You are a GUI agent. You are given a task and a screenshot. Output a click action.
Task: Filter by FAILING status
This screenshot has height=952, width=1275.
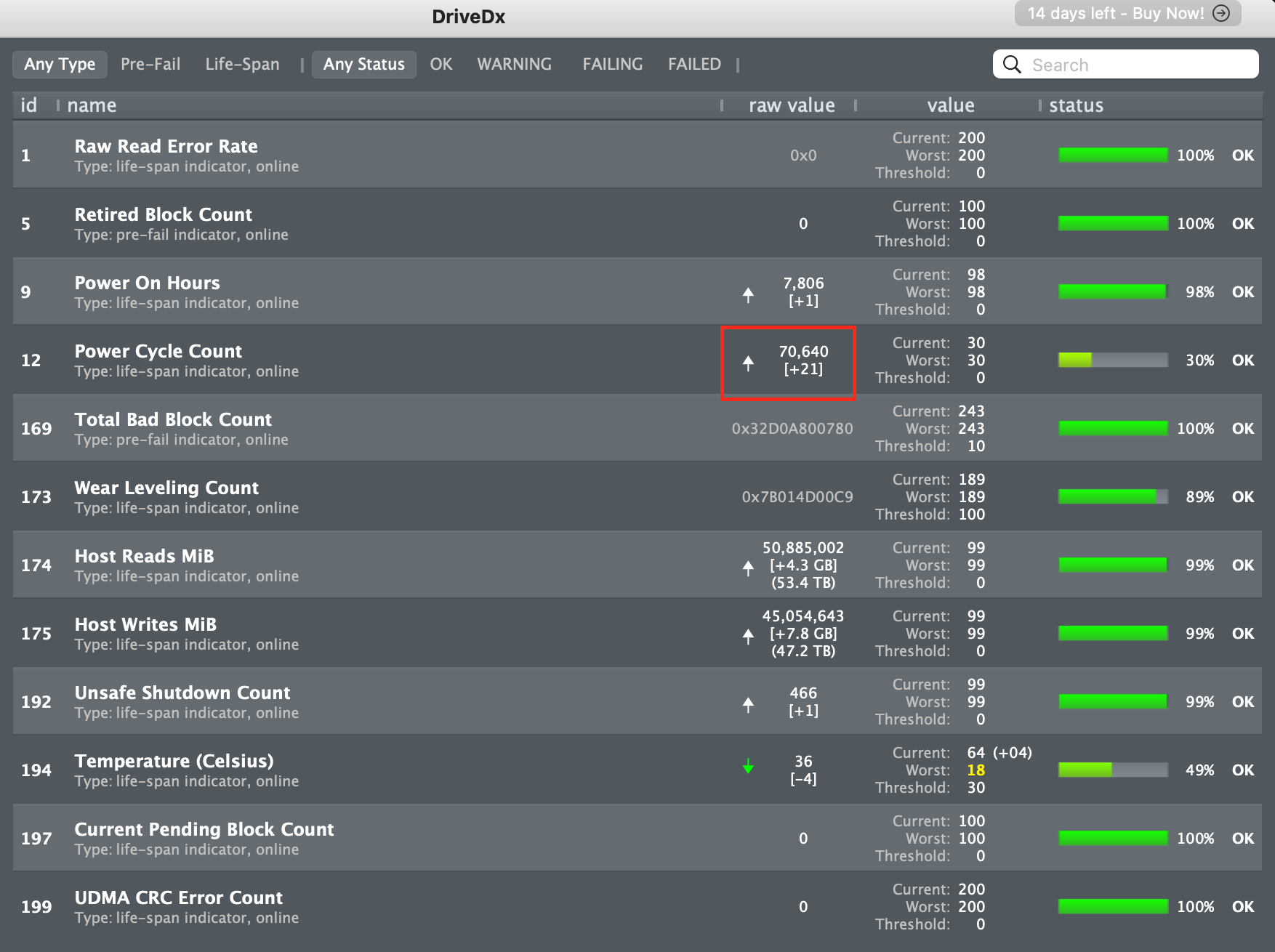613,64
